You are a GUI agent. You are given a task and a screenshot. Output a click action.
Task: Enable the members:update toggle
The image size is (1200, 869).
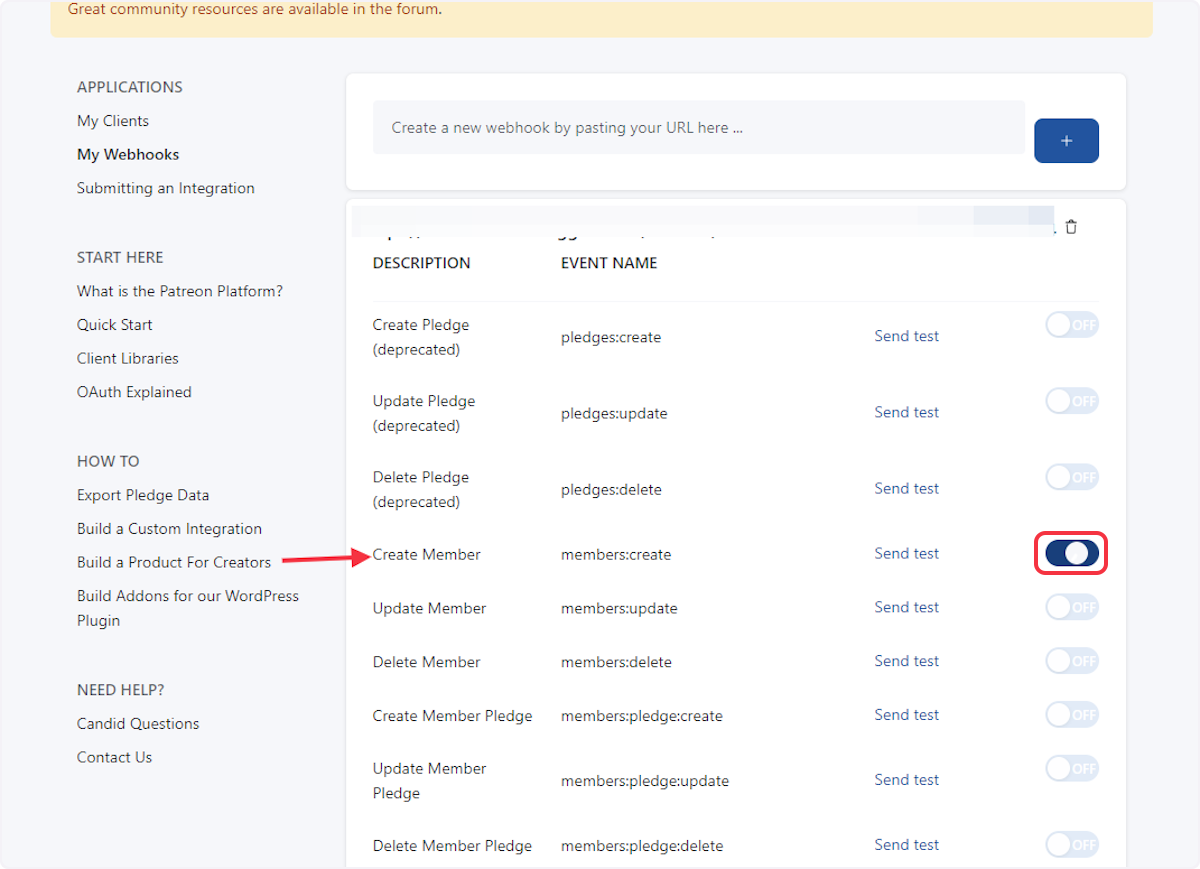click(1071, 606)
